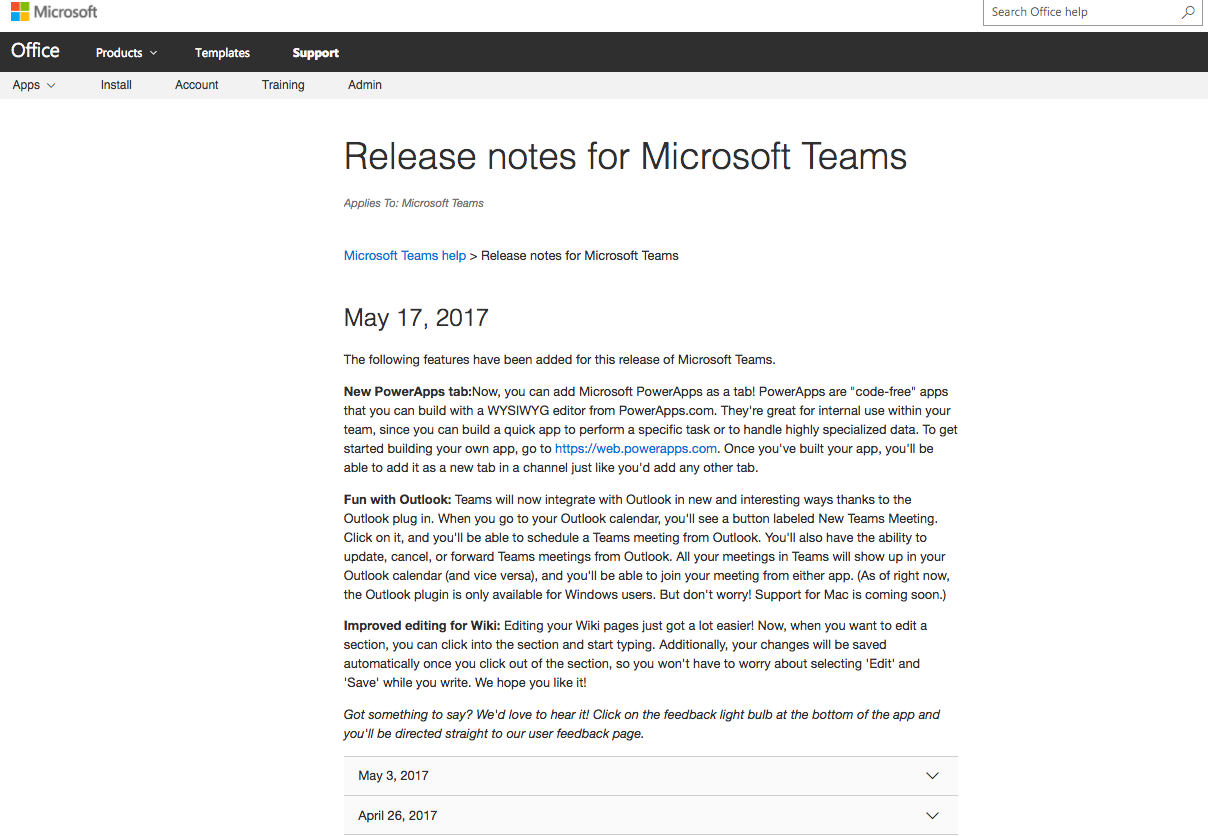Click the Improved editing for Wiki bold text
The height and width of the screenshot is (836, 1208).
pyautogui.click(x=422, y=625)
